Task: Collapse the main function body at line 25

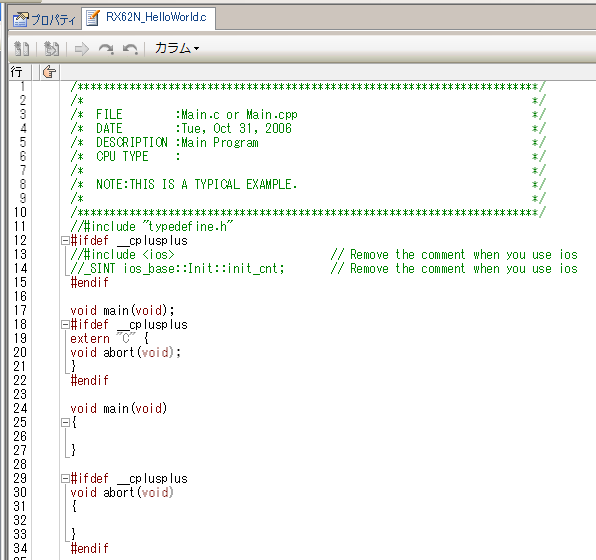Action: coord(65,422)
